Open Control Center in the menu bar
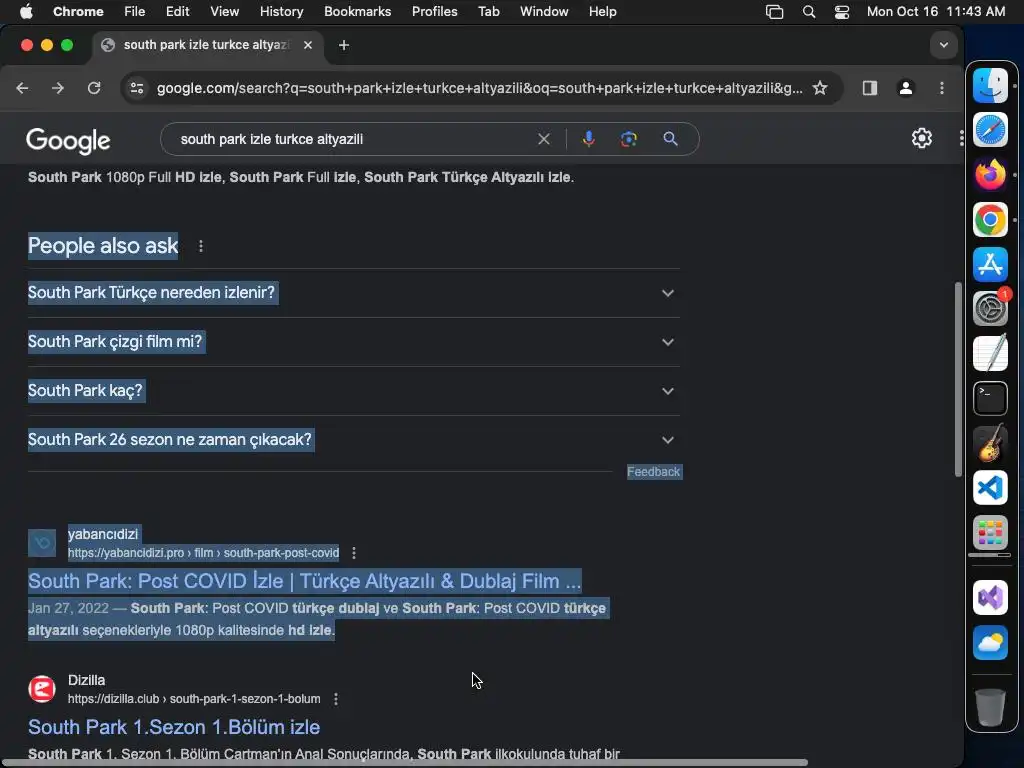 tap(842, 12)
